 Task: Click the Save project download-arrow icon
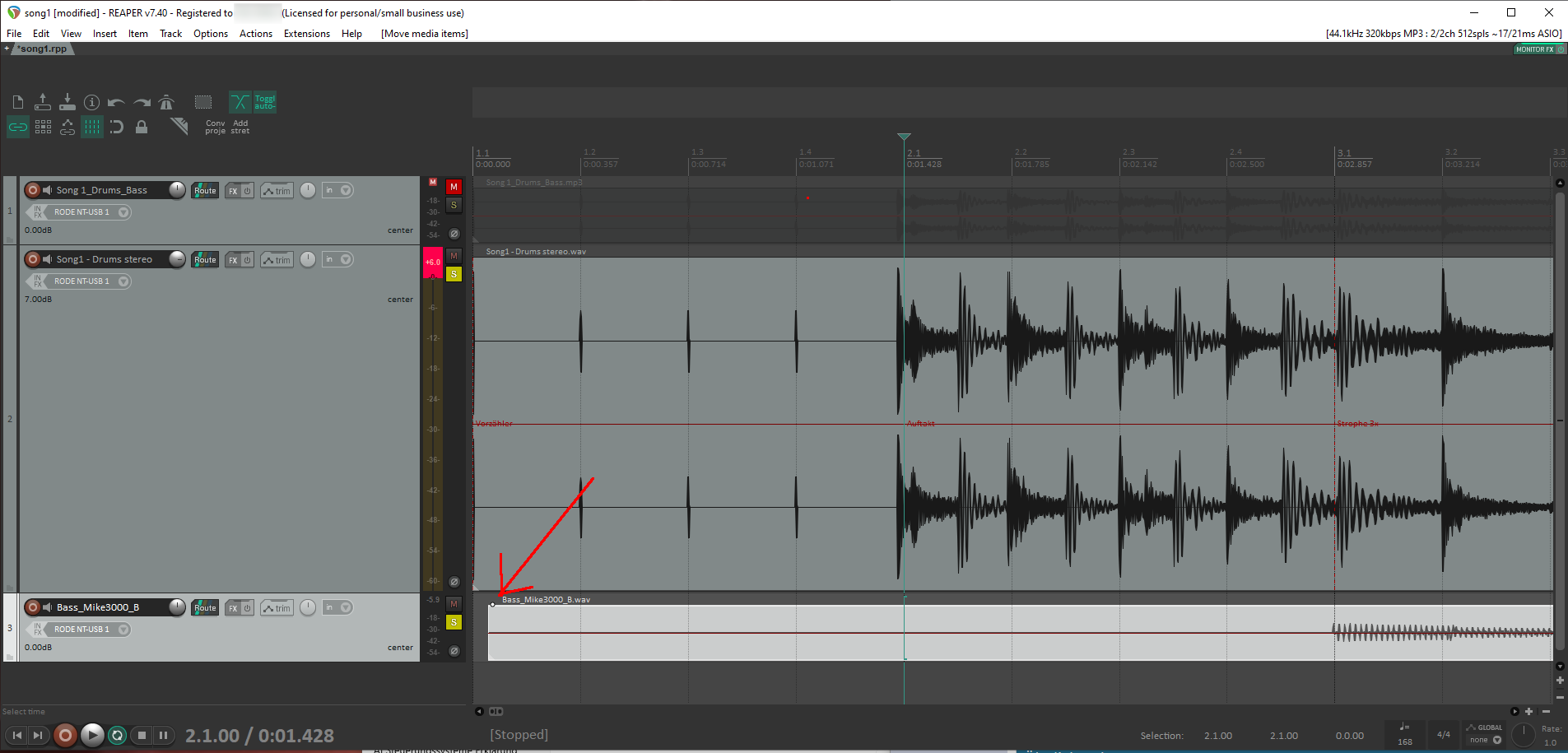67,102
